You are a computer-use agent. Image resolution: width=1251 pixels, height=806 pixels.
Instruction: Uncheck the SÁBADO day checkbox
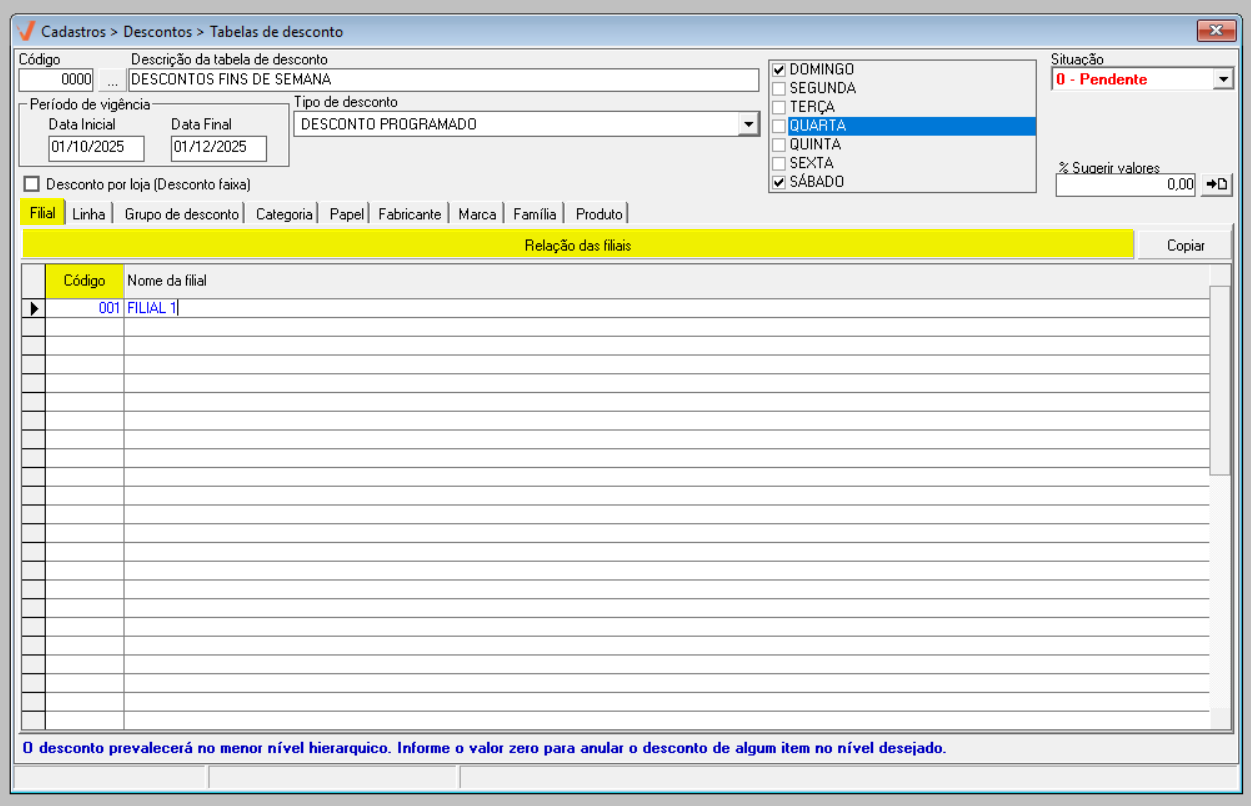pos(779,182)
